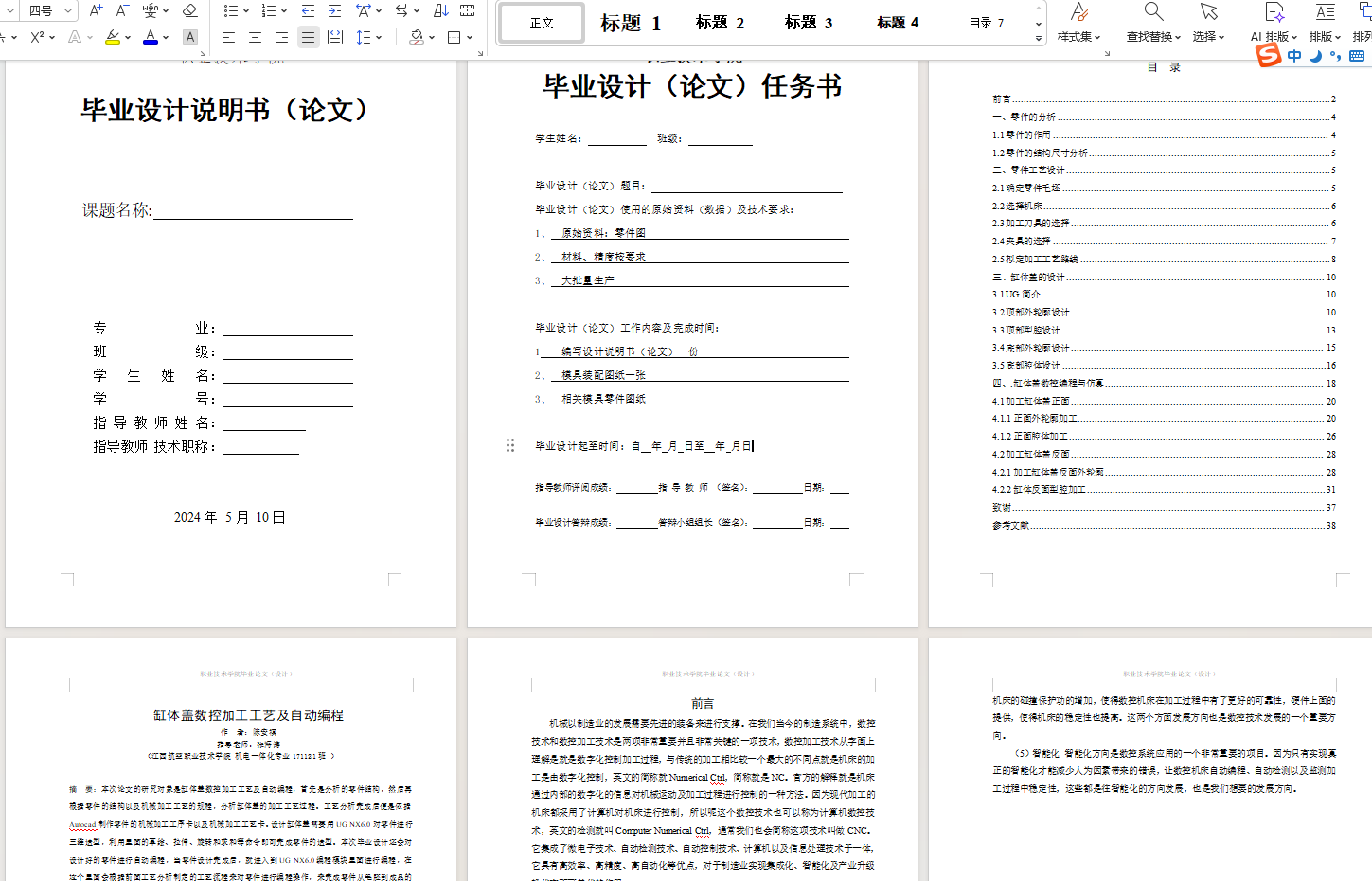This screenshot has width=1372, height=881.
Task: Toggle character shading A icon
Action: (x=189, y=37)
